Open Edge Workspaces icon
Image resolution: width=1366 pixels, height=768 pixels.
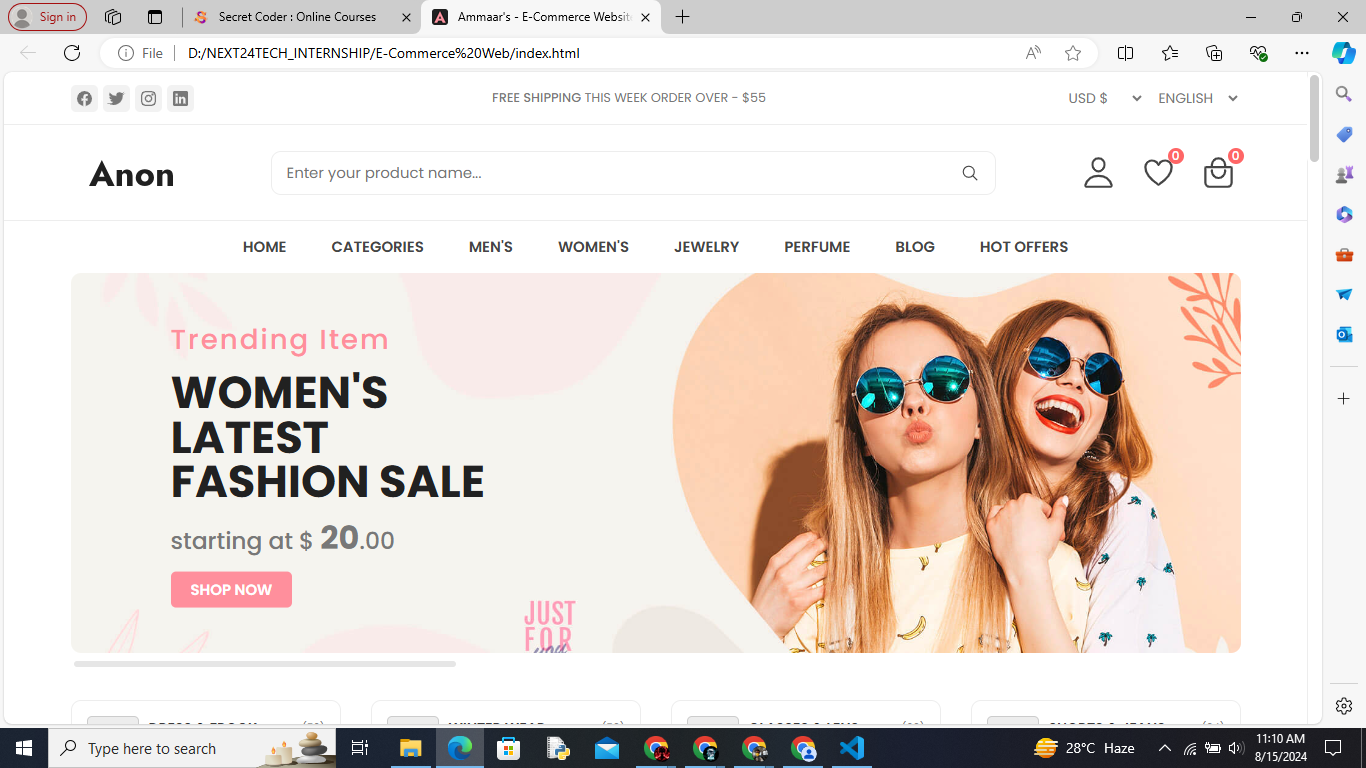[x=113, y=17]
